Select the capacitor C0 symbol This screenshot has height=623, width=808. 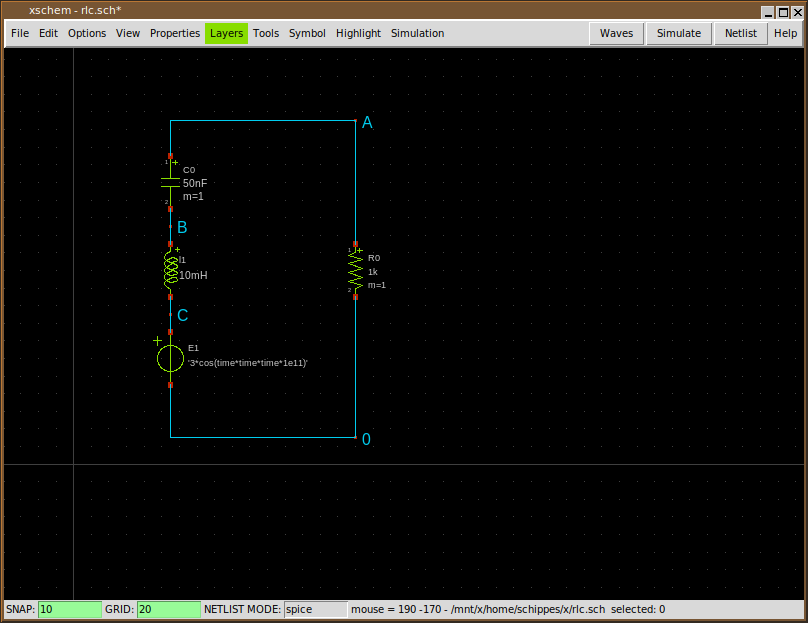[170, 182]
